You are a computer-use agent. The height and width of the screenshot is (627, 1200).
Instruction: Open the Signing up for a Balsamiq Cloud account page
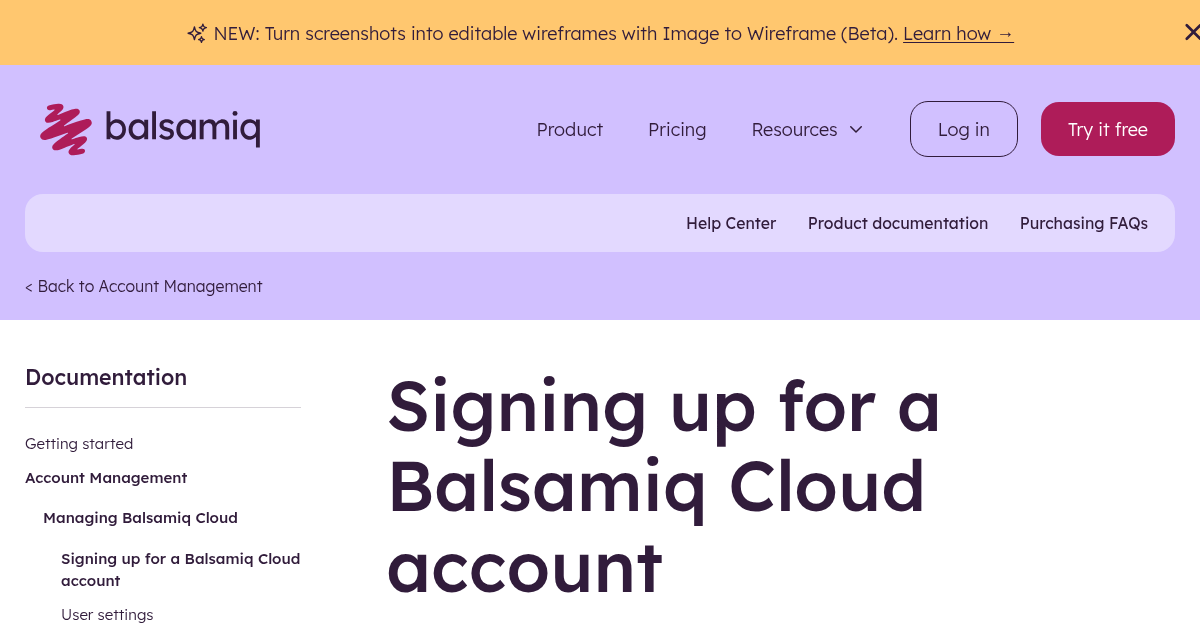tap(180, 569)
